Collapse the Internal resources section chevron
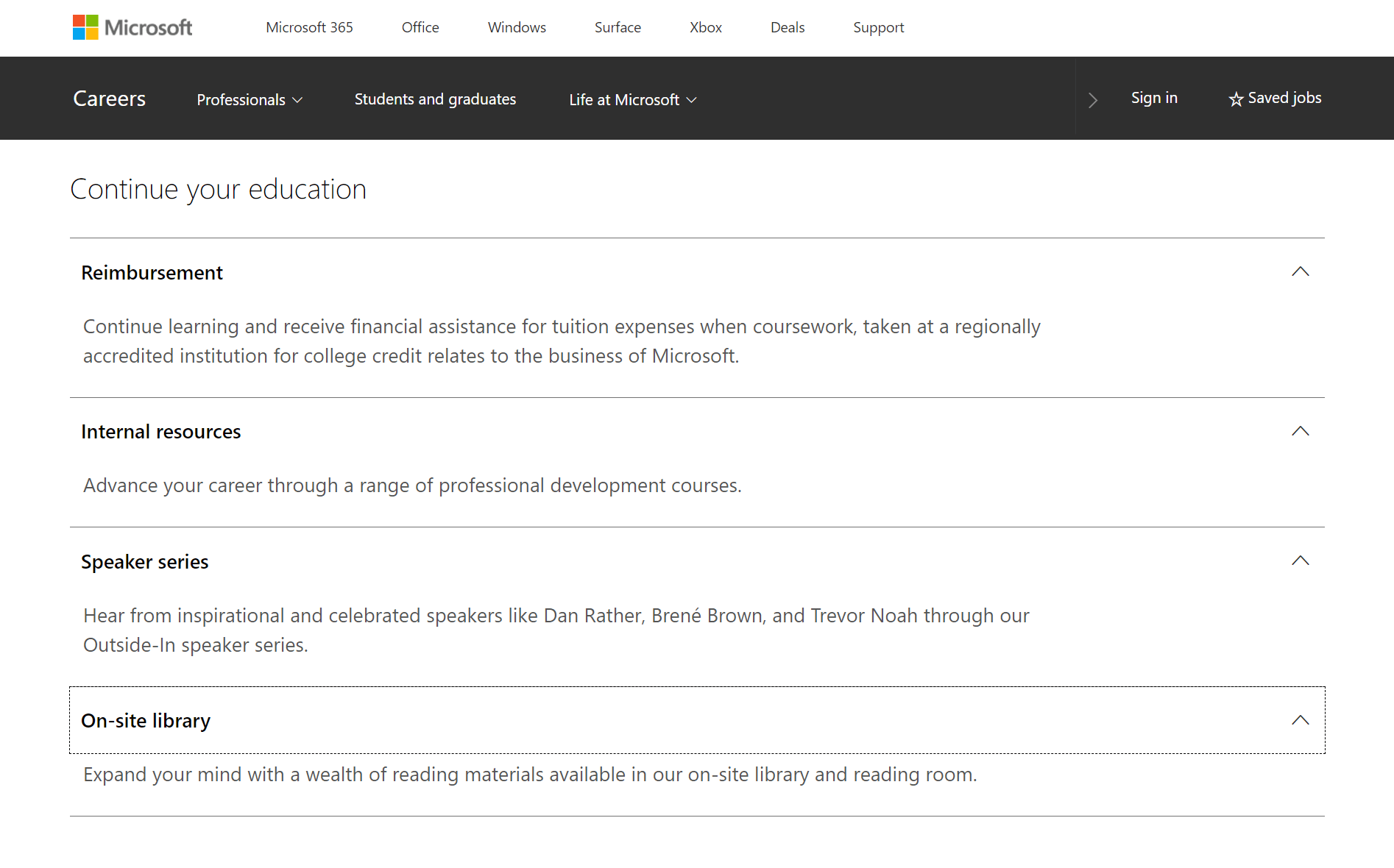 (x=1301, y=431)
